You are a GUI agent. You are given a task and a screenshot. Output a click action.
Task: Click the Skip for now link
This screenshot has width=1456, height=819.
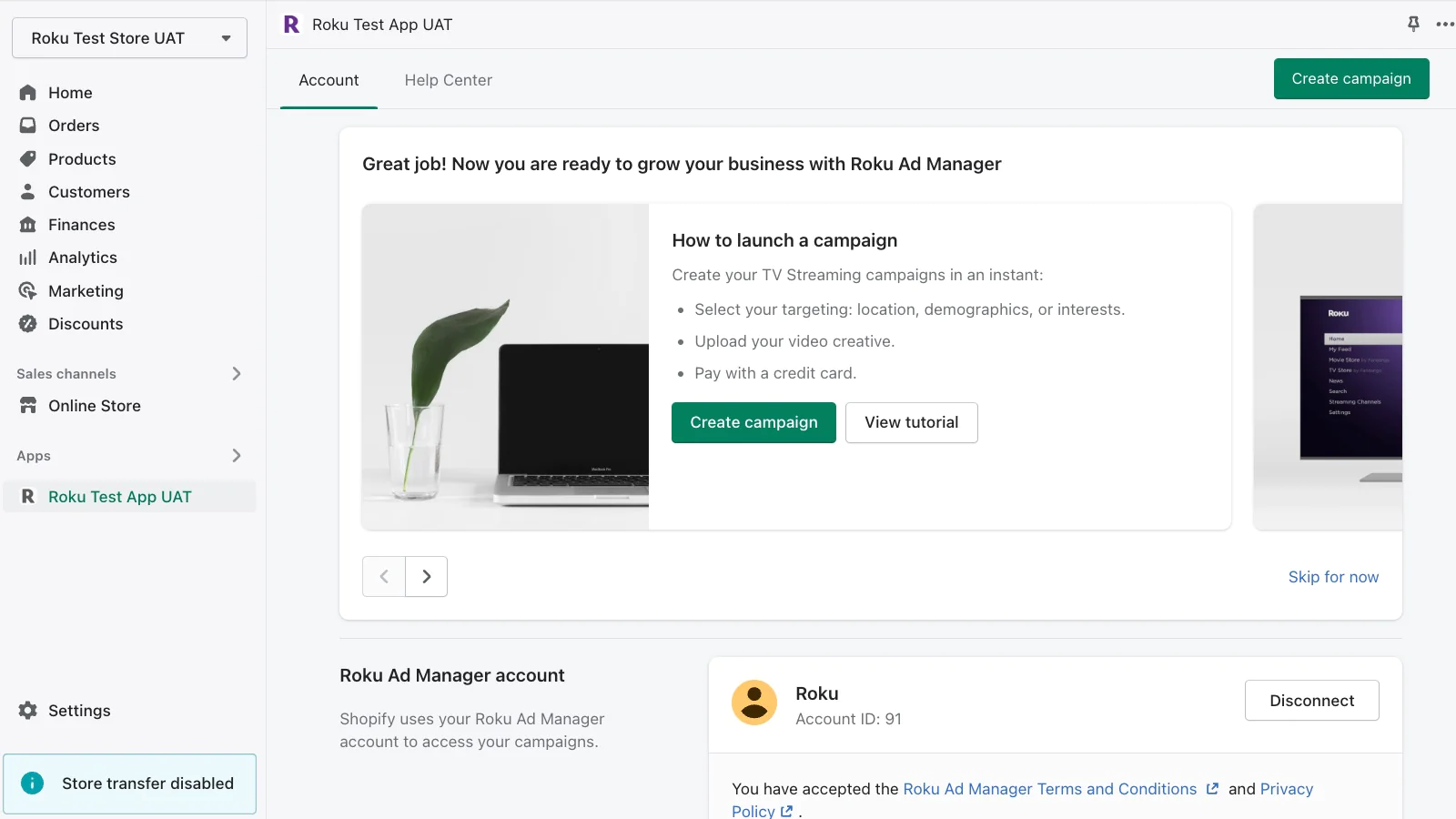1333,577
